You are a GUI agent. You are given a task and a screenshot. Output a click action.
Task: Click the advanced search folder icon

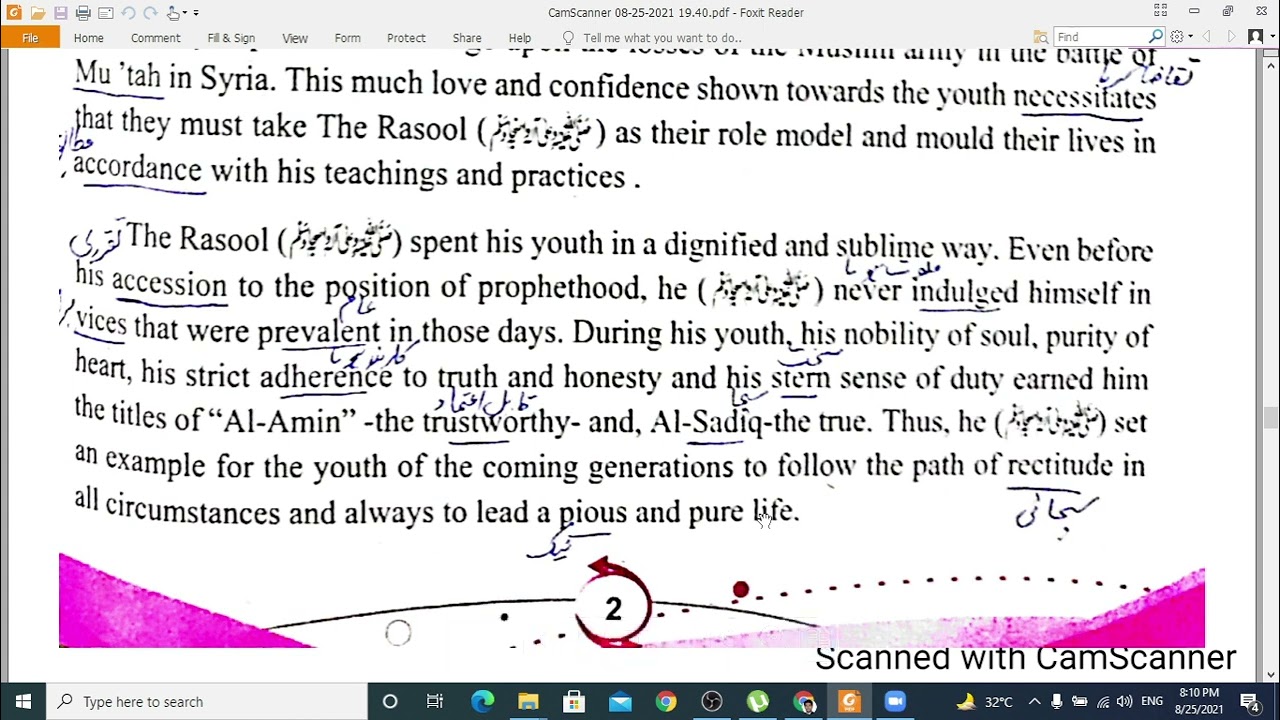(1041, 37)
